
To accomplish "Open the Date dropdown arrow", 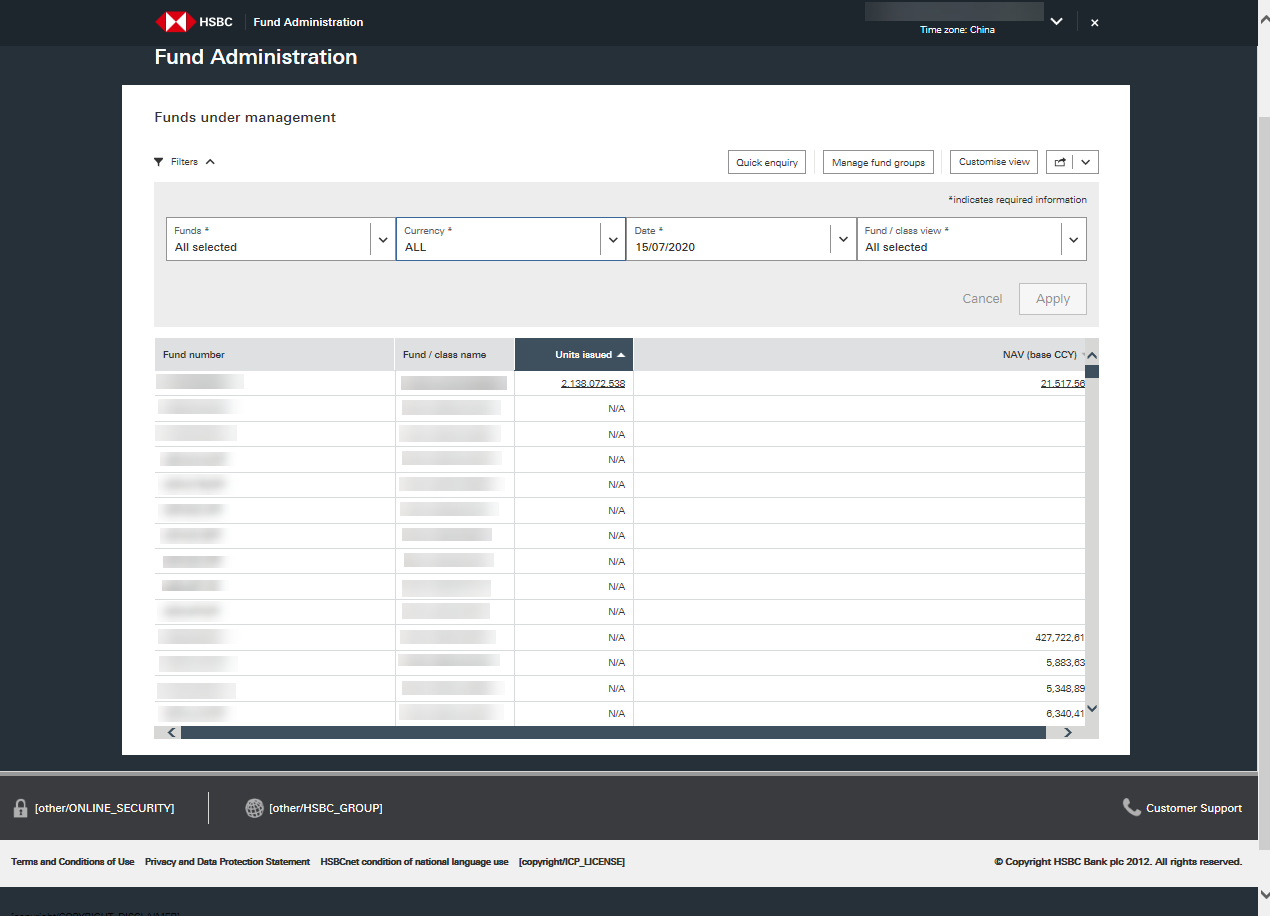I will pos(843,240).
